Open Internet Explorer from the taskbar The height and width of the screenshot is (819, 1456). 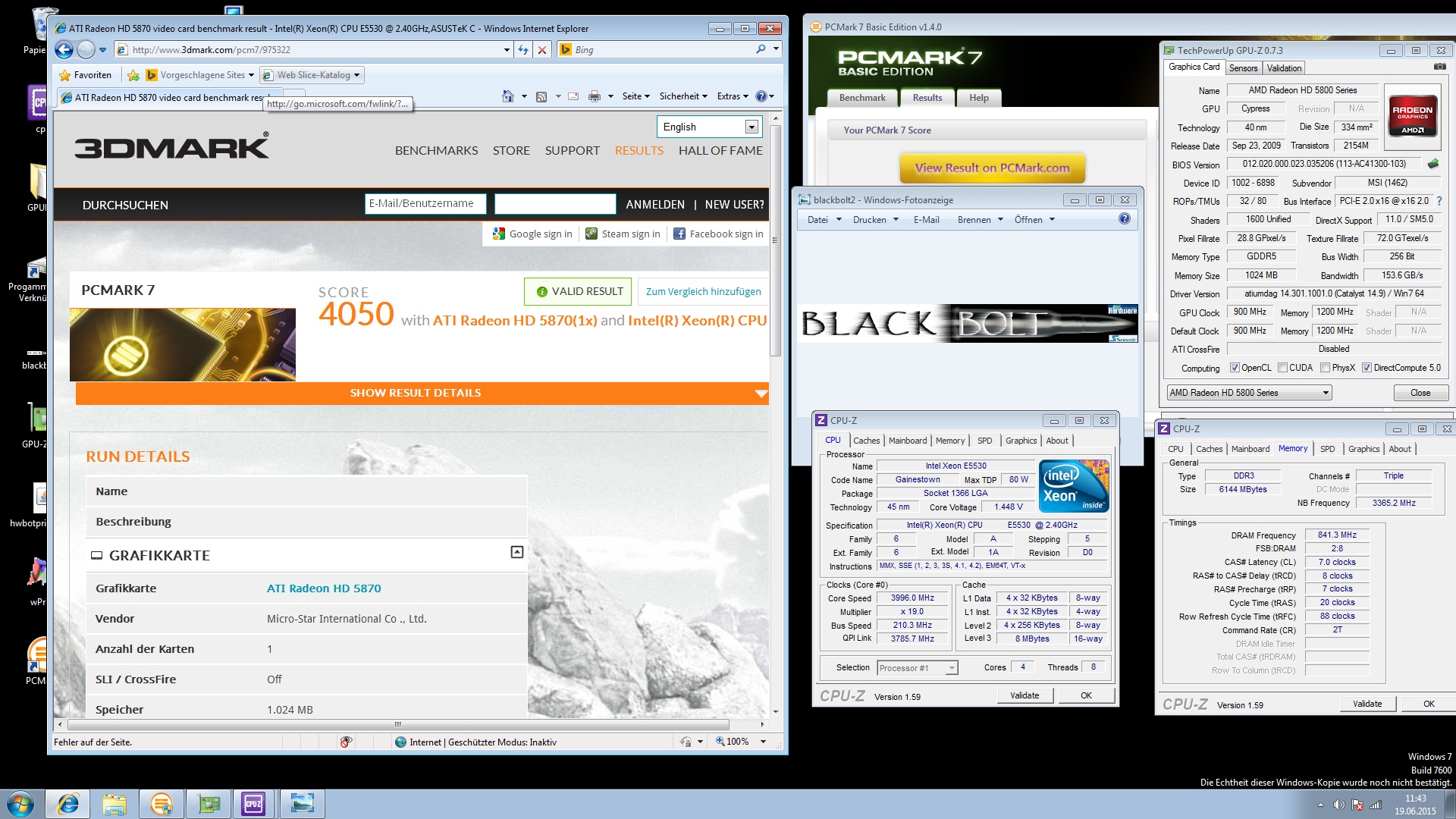coord(68,804)
